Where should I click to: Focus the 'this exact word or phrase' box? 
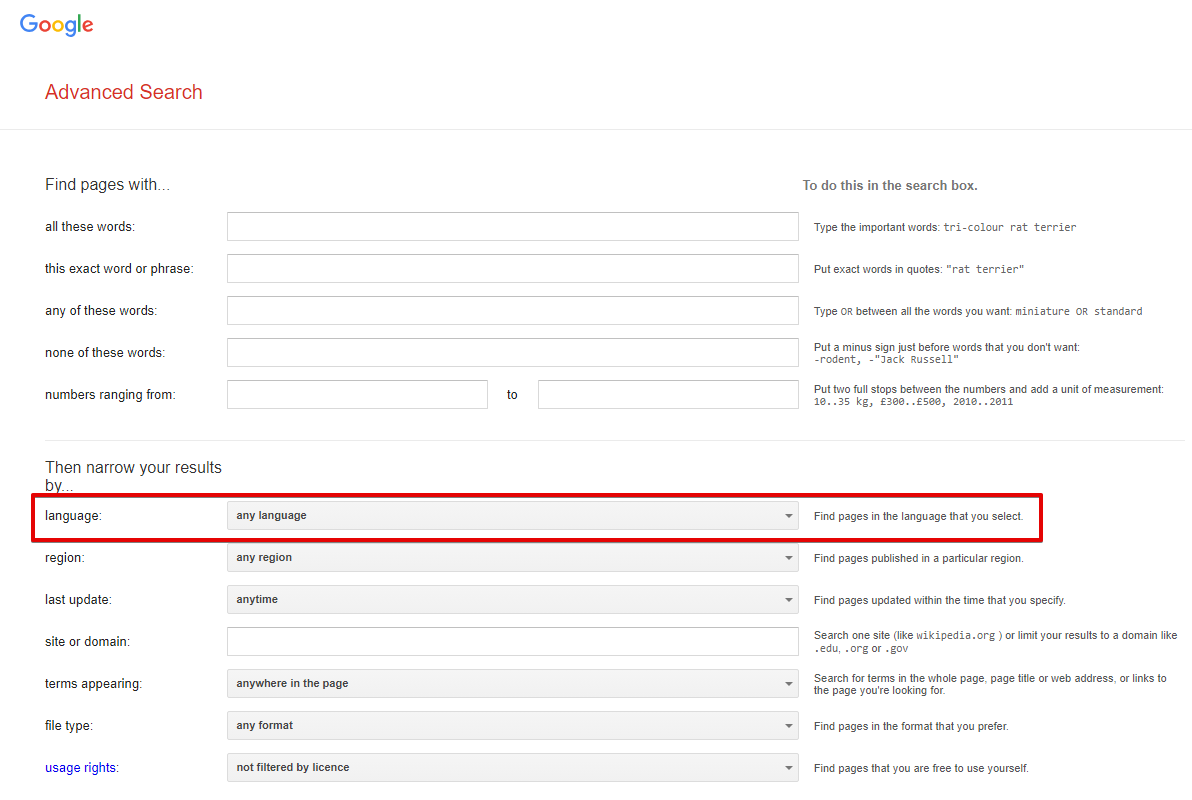512,269
